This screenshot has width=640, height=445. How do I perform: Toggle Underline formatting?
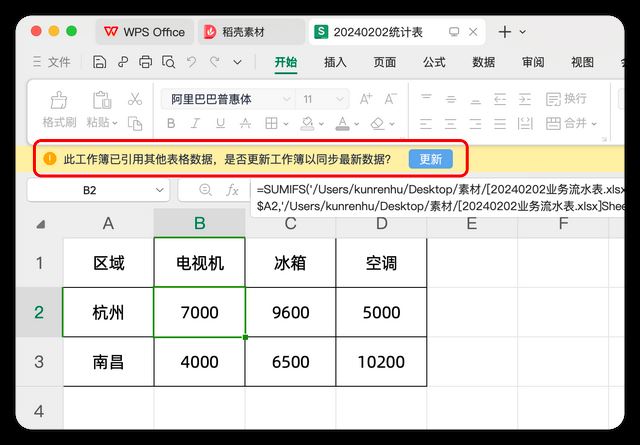[x=220, y=123]
